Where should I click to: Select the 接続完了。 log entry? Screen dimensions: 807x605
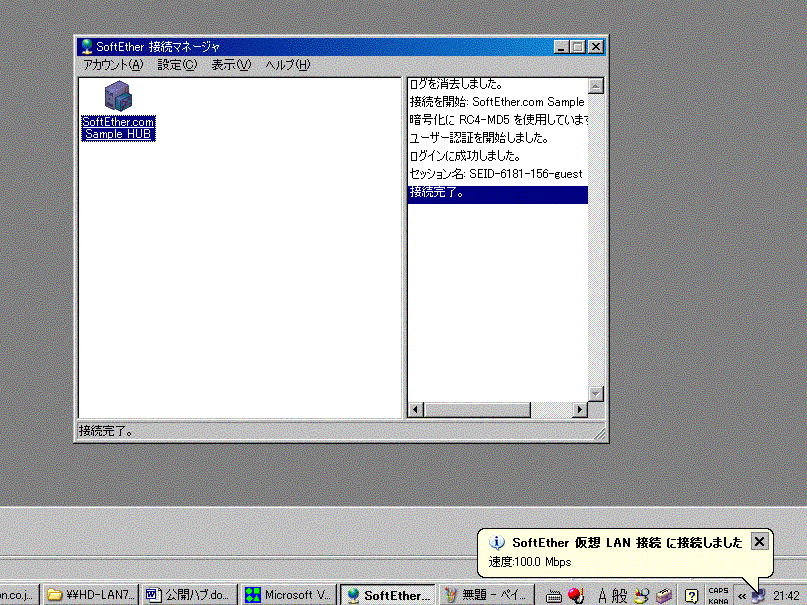(497, 192)
